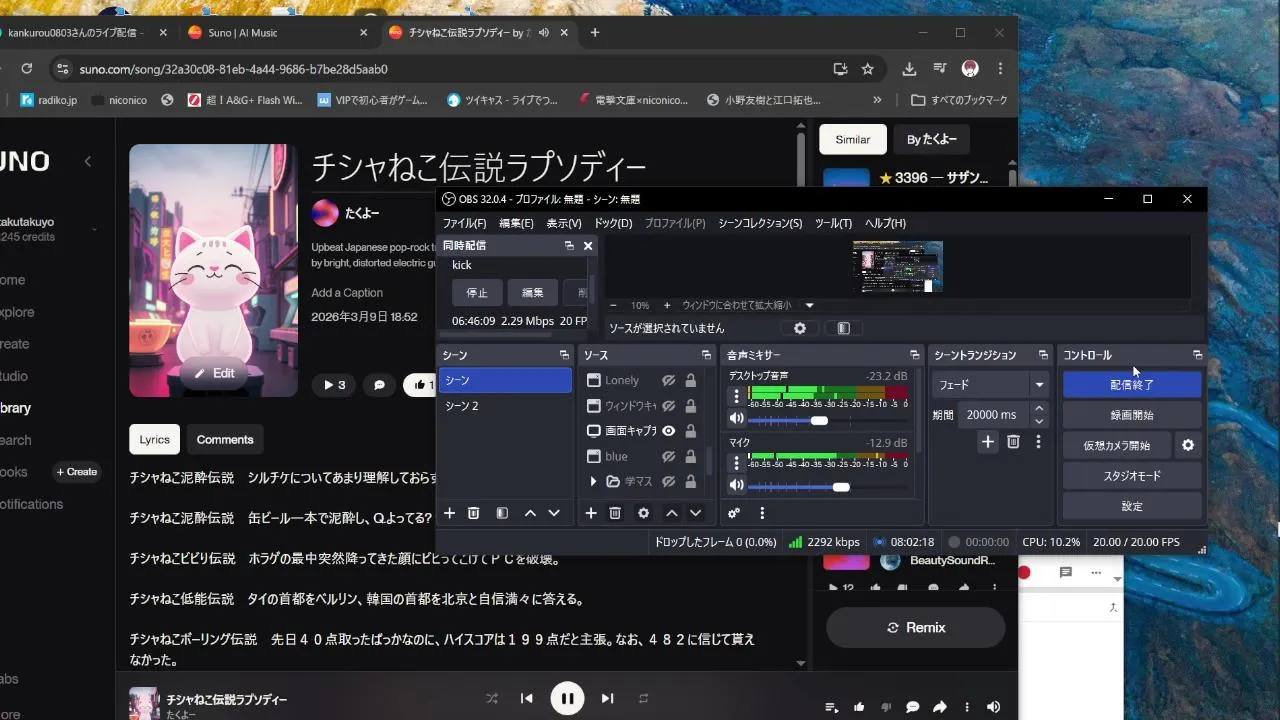Click Remix button on Suno page
The width and height of the screenshot is (1280, 720).
(x=915, y=627)
